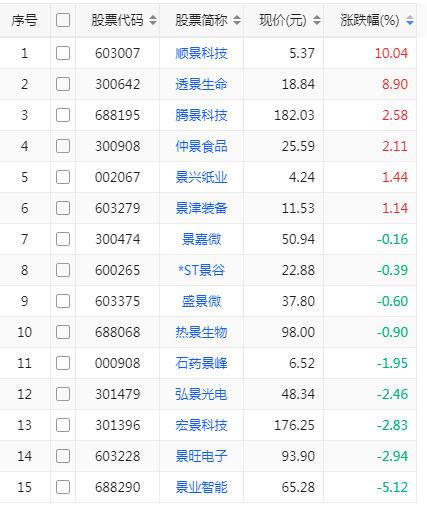Viewport: 427px width, 510px height.
Task: Select stock code 603279
Action: 117,208
